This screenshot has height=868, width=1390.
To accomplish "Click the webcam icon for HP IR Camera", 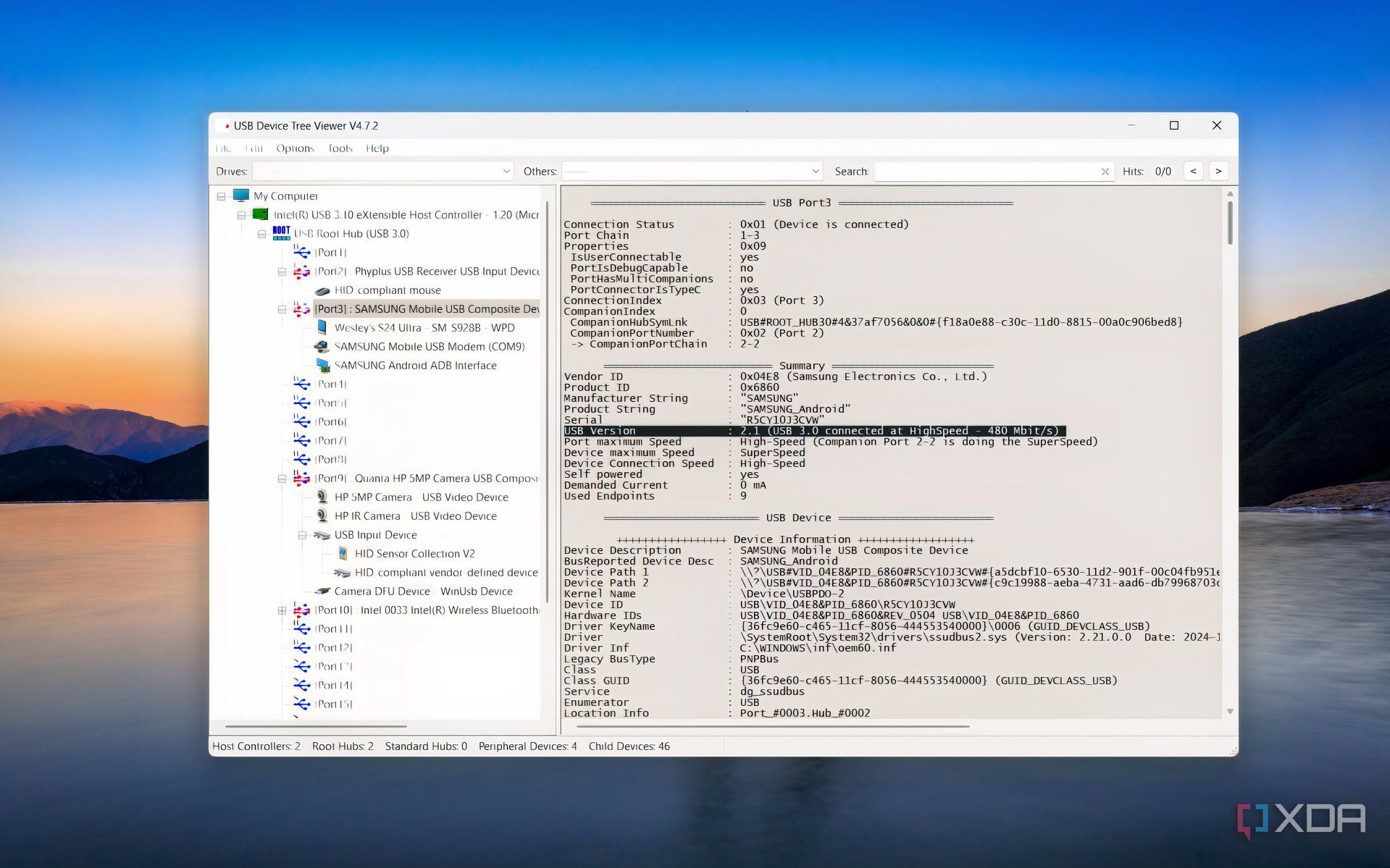I will (x=322, y=515).
